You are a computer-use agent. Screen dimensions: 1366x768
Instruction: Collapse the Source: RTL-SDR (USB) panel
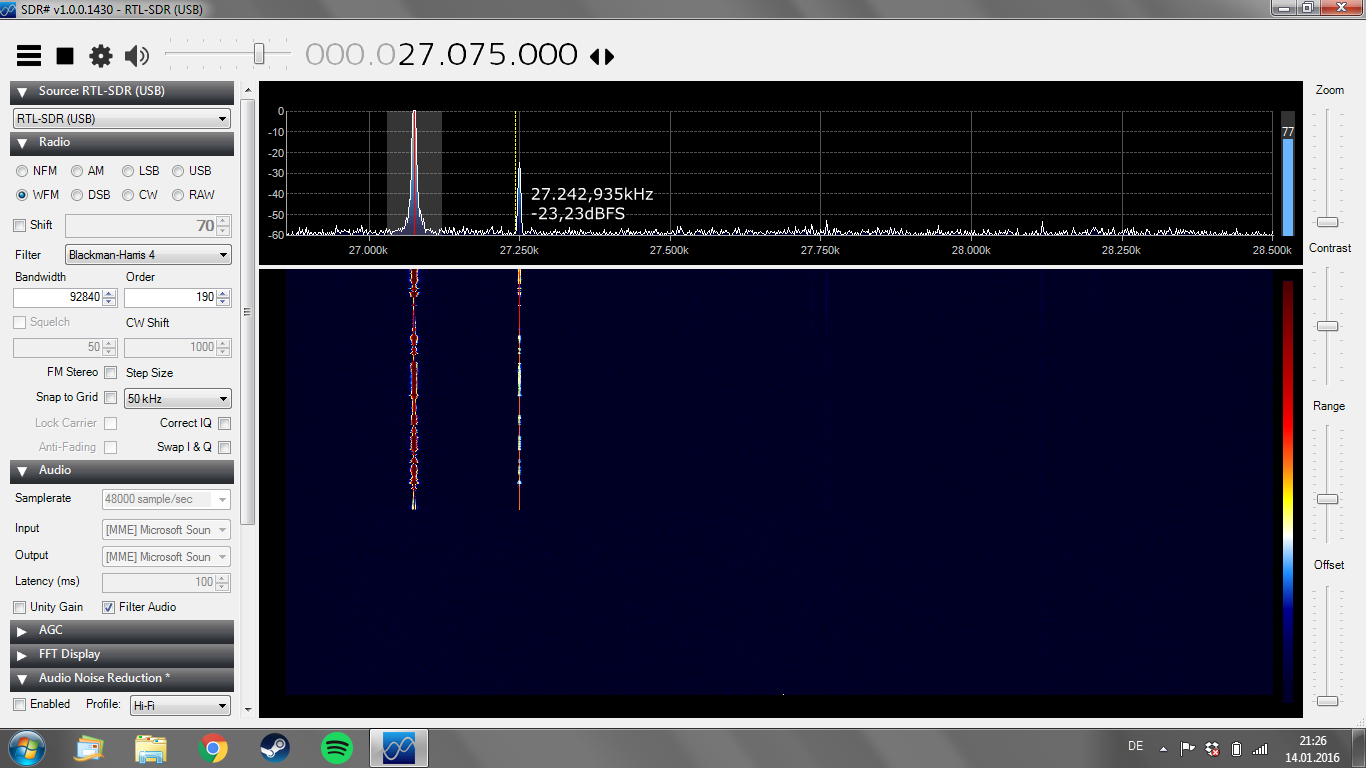122,91
